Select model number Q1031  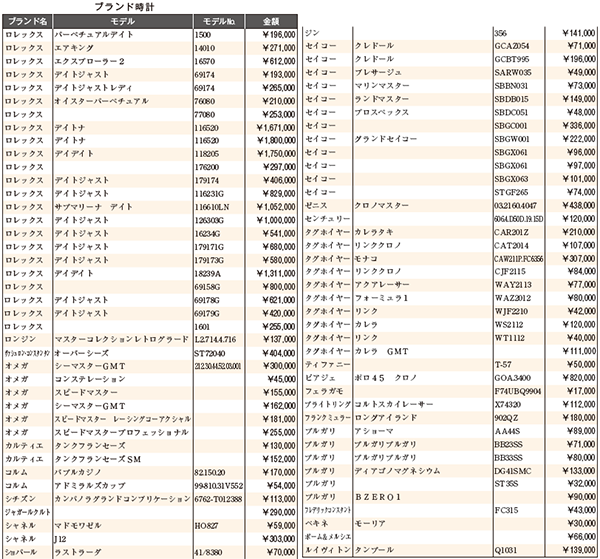pyautogui.click(x=505, y=550)
